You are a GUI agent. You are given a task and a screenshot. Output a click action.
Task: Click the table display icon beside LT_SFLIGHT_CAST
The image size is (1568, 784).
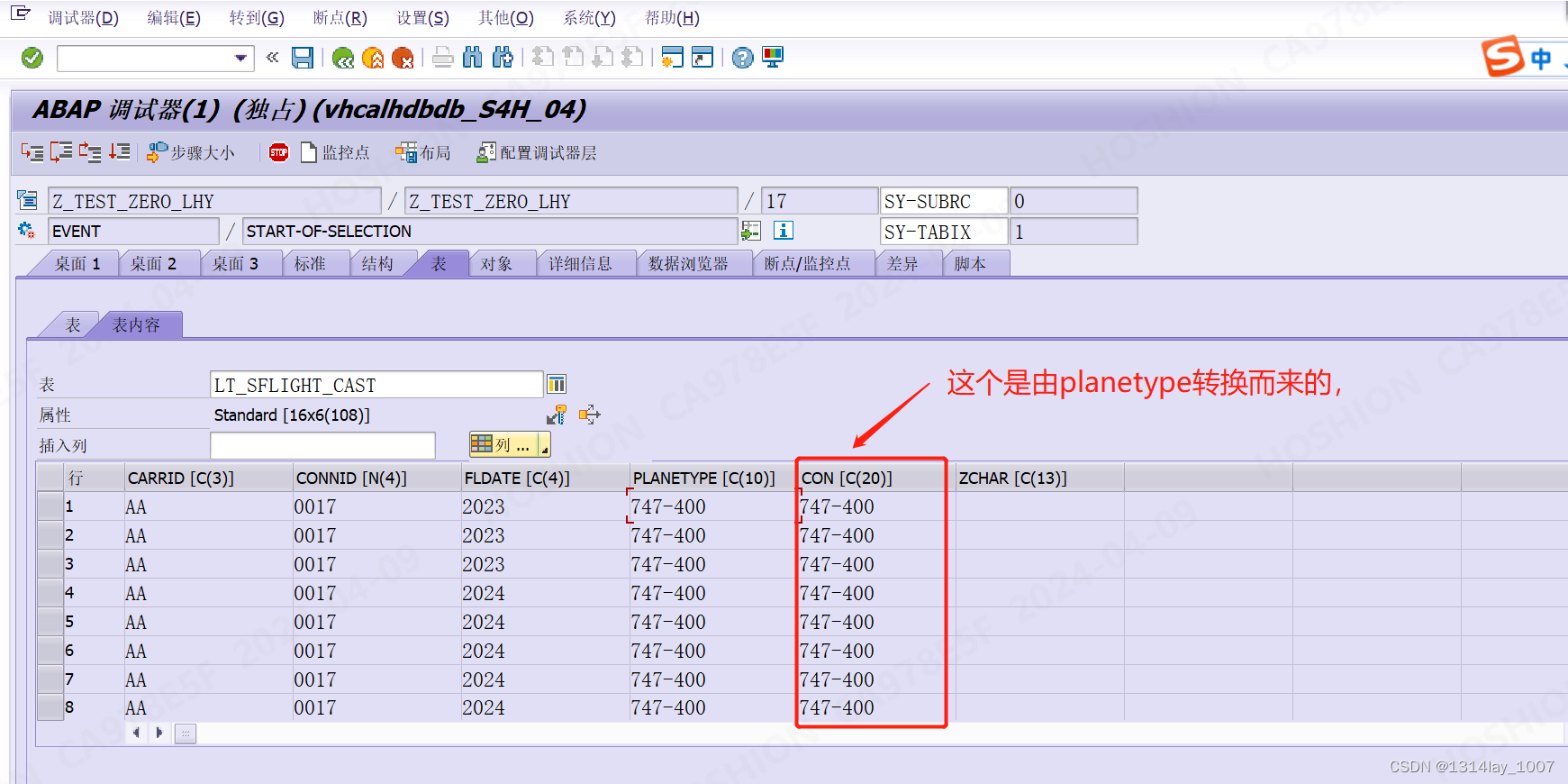click(x=557, y=385)
